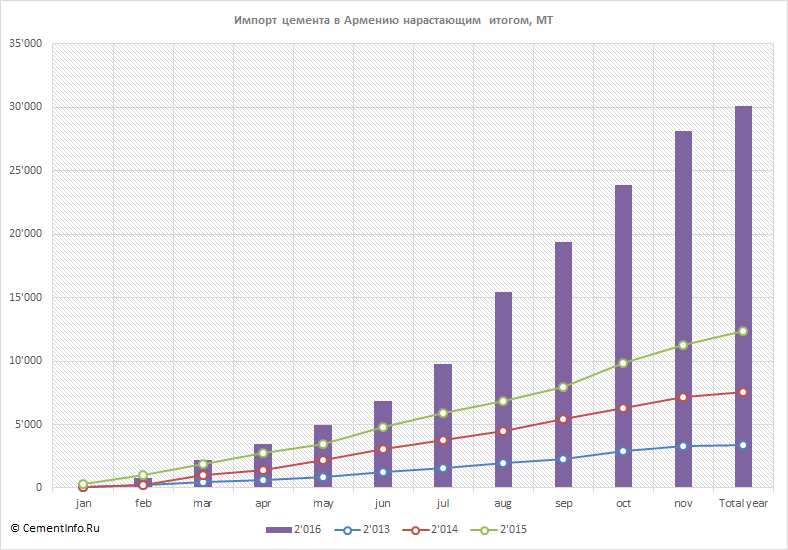Click the jul axis label
The width and height of the screenshot is (788, 550).
(x=443, y=503)
